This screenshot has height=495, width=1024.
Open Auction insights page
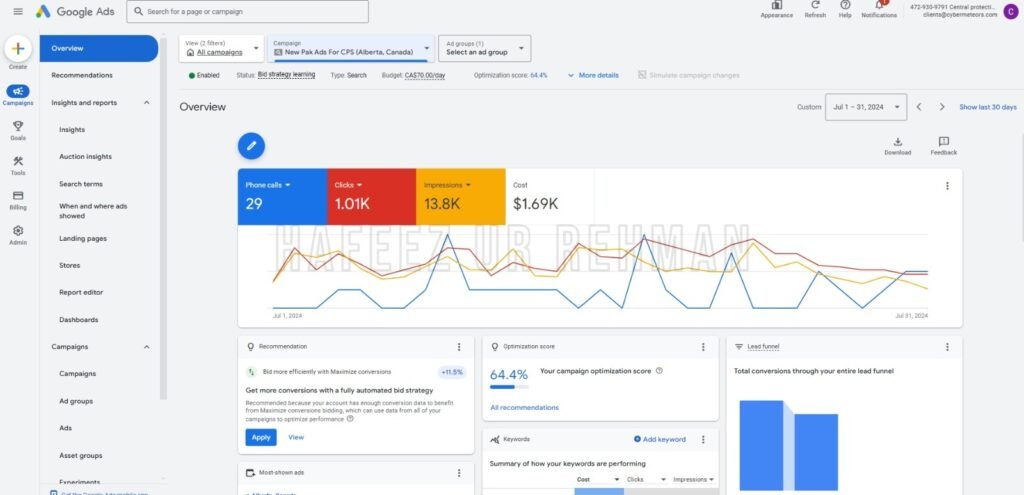coord(86,157)
